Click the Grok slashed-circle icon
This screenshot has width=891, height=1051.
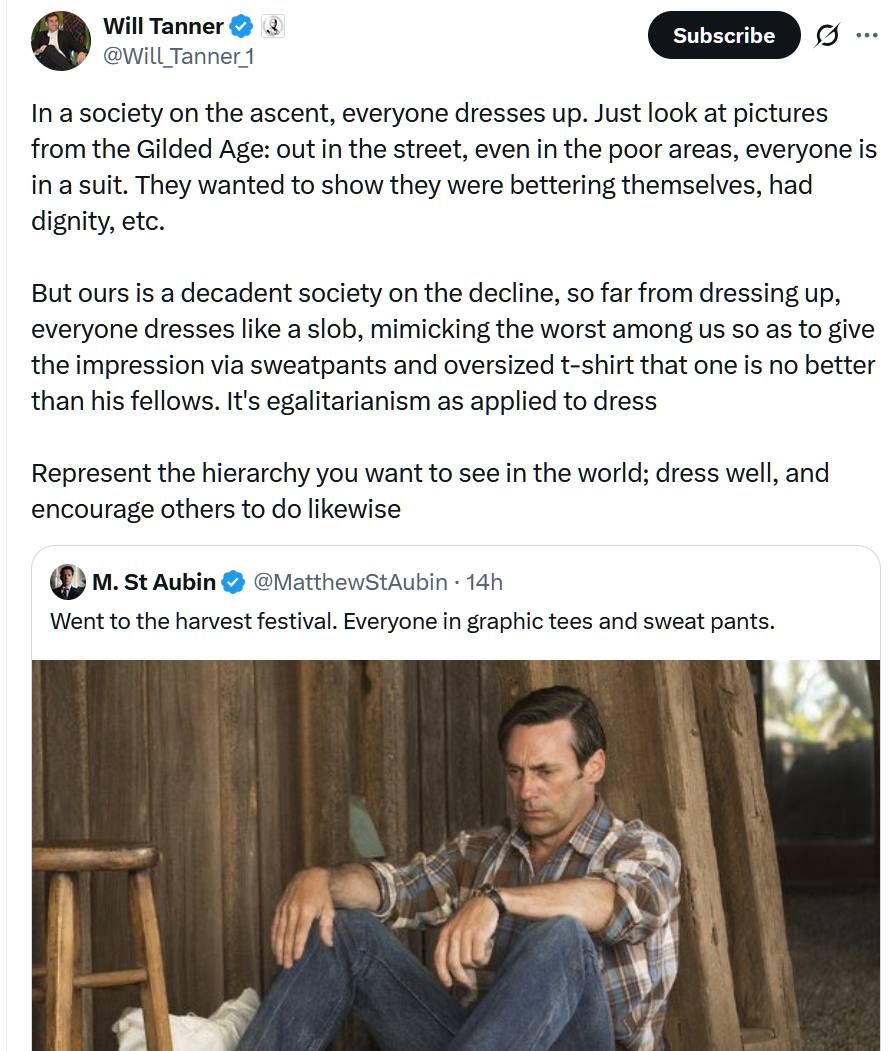827,36
